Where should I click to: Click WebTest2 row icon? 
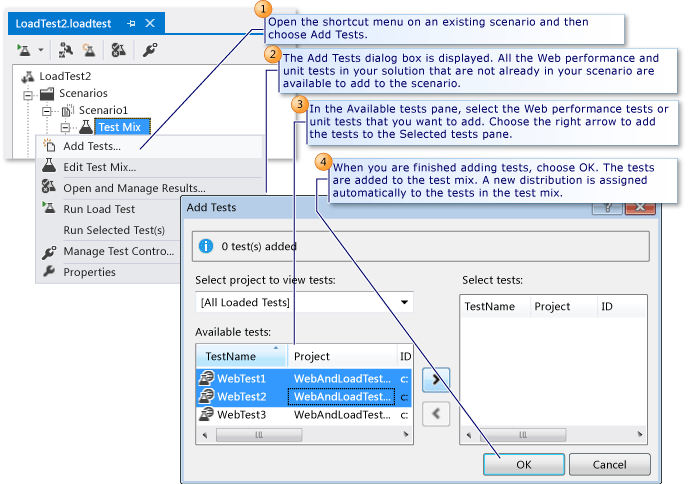[206, 396]
